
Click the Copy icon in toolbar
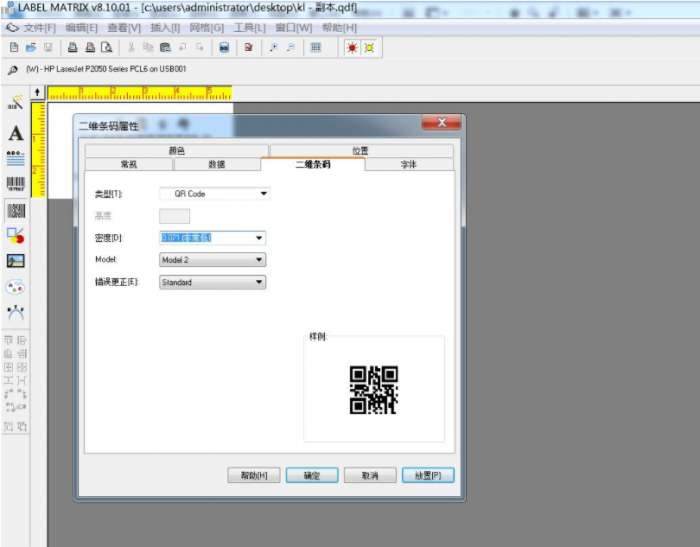tap(148, 47)
